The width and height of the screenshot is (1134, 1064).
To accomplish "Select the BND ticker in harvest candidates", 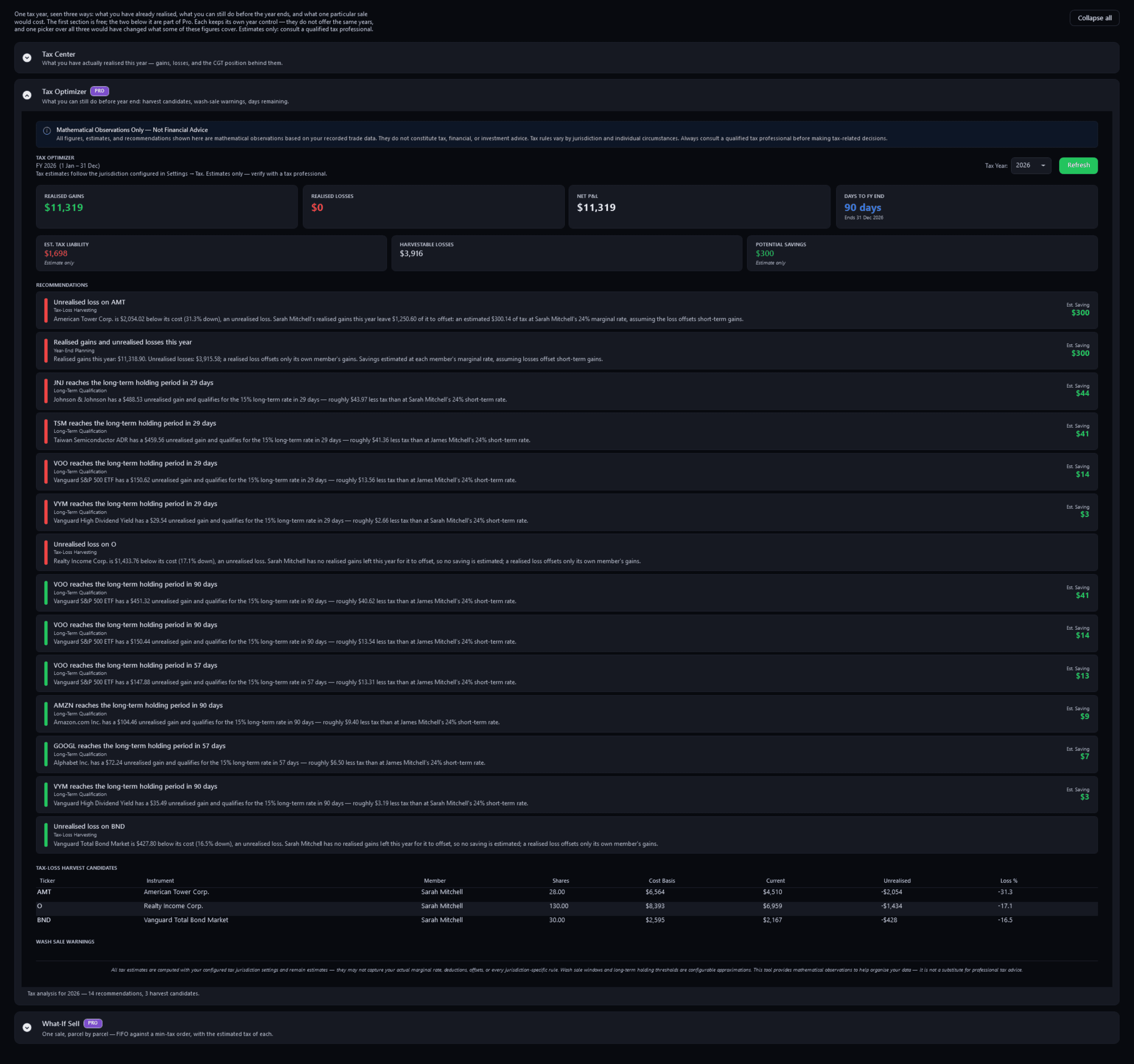I will 44,920.
